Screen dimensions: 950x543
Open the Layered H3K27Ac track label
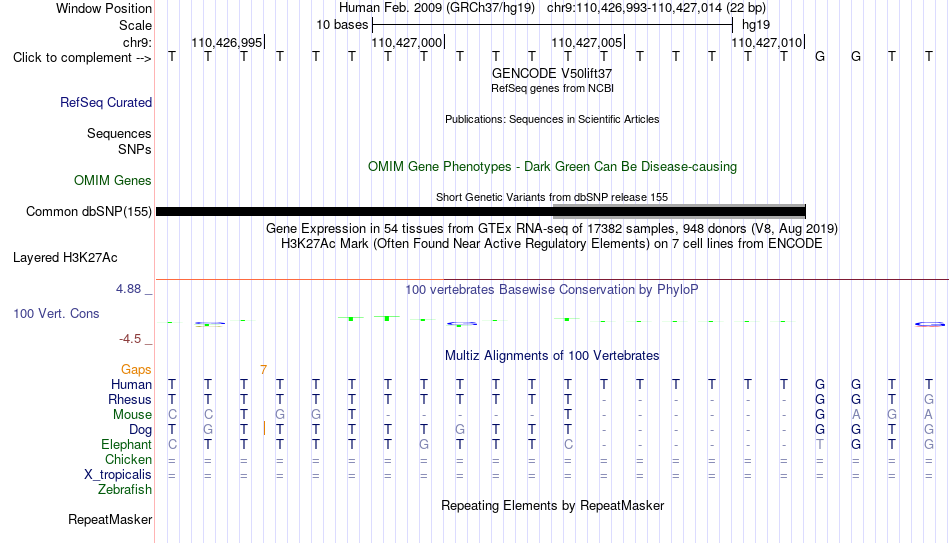[65, 258]
